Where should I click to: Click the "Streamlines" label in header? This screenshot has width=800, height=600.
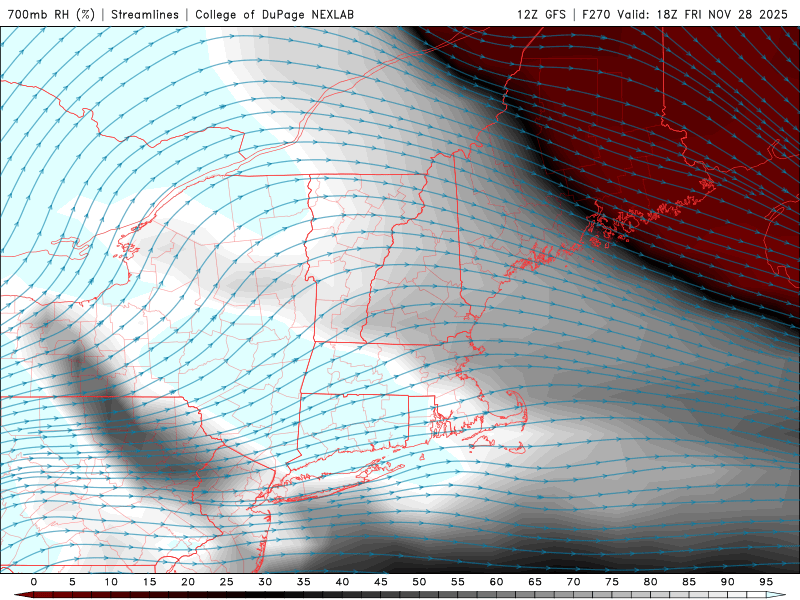[x=145, y=14]
